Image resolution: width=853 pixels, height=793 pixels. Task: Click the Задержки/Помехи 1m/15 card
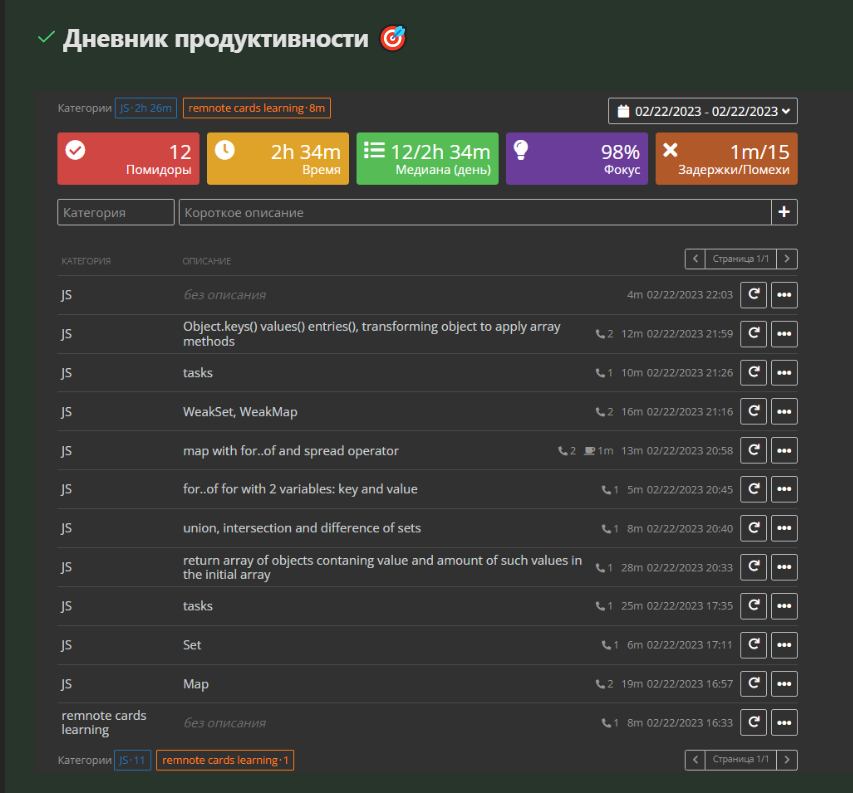tap(726, 159)
